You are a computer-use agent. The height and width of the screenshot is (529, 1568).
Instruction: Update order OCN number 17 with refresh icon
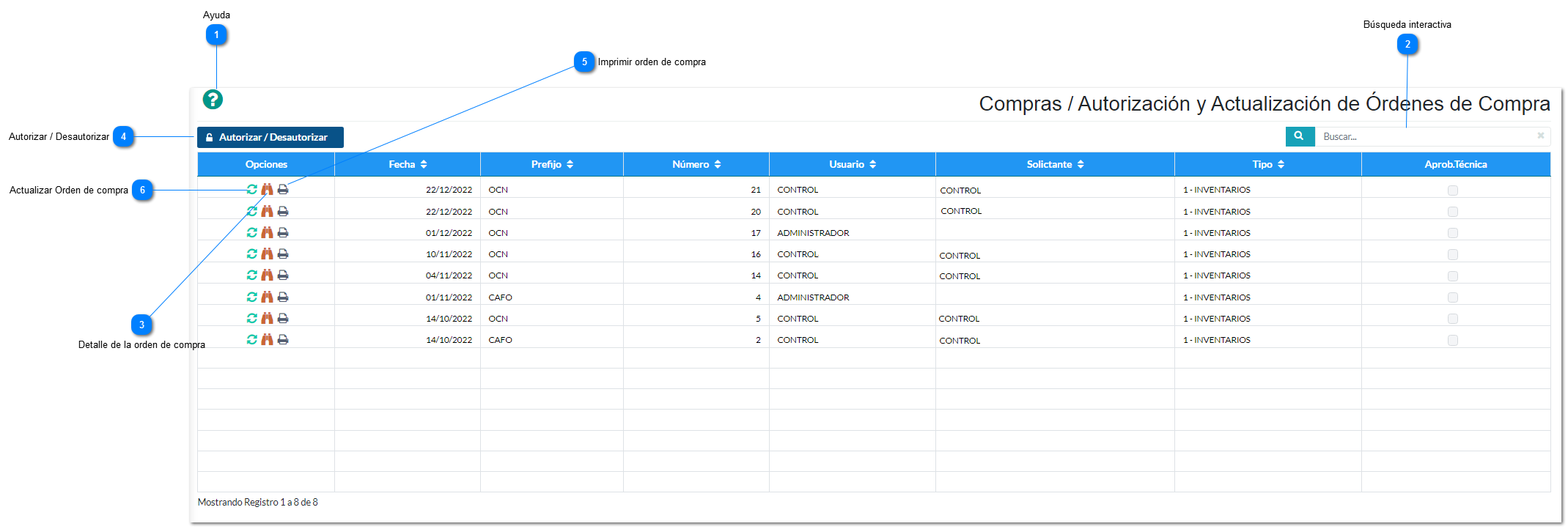click(x=252, y=232)
